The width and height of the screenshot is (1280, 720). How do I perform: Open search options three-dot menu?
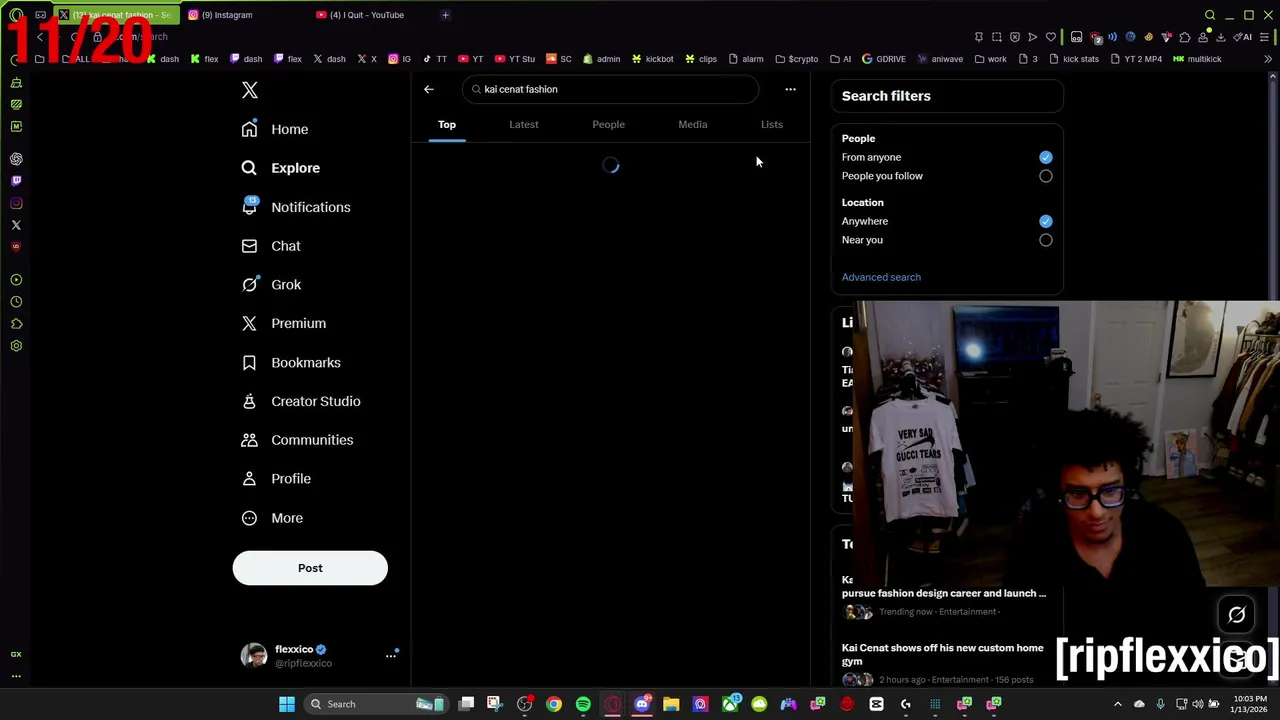point(790,89)
